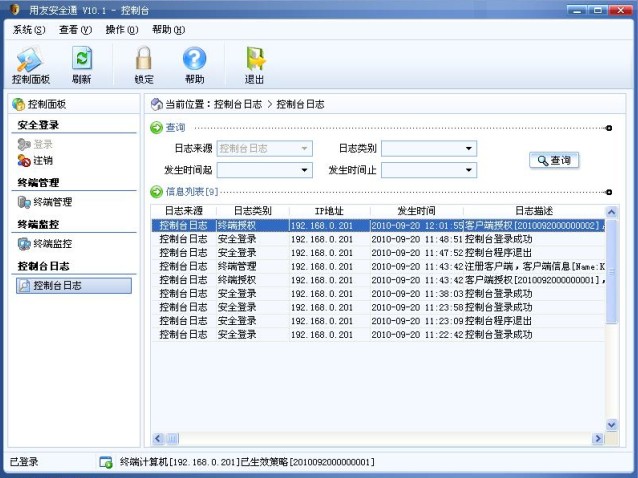Select the 终端监控 sidebar link

pos(52,244)
